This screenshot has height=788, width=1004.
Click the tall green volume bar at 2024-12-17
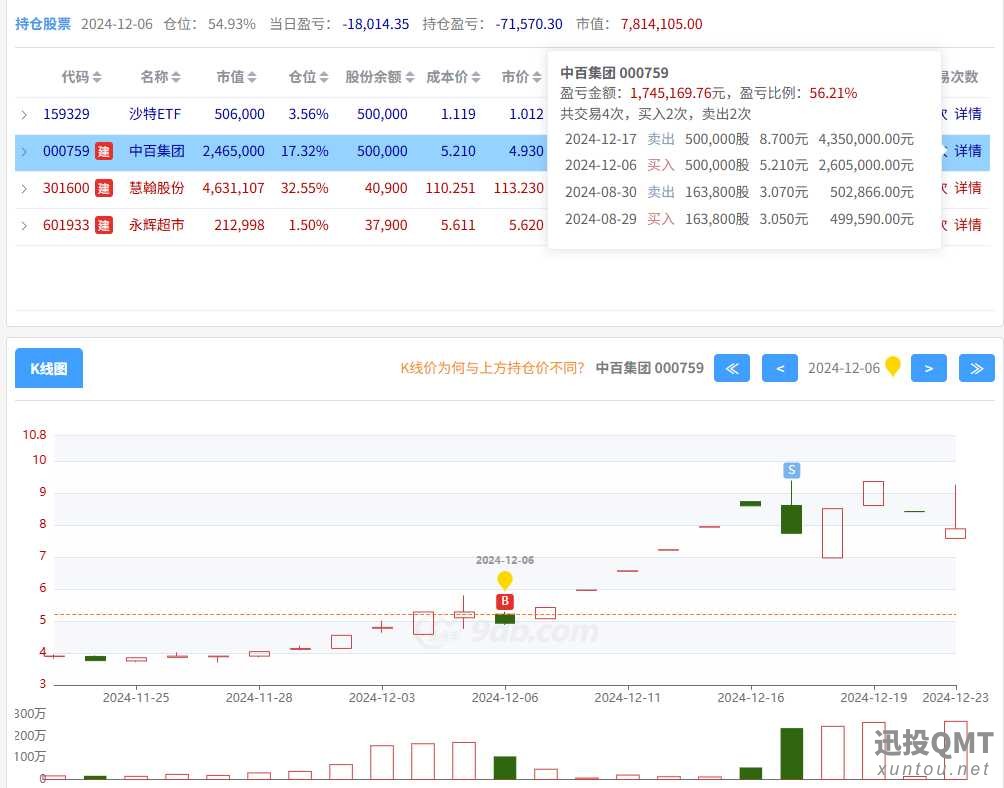pyautogui.click(x=791, y=753)
